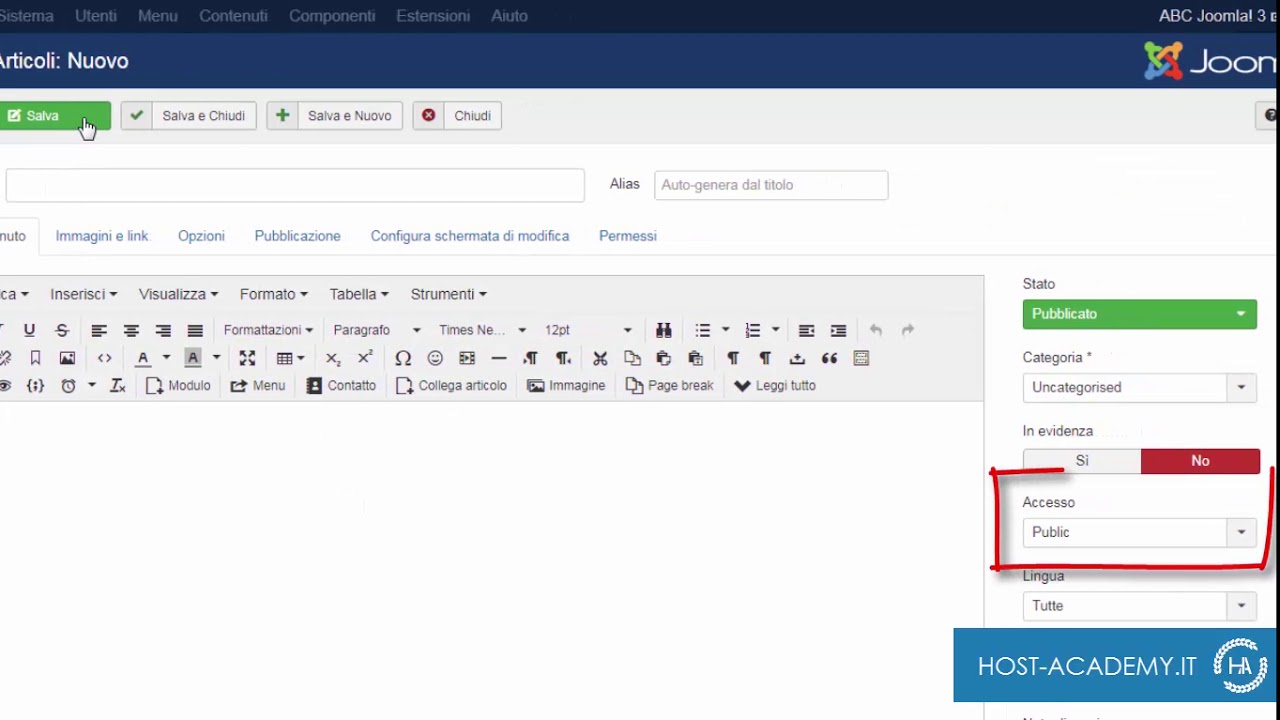This screenshot has width=1280, height=720.
Task: Insert an anchor bookmark
Action: pyautogui.click(x=35, y=358)
